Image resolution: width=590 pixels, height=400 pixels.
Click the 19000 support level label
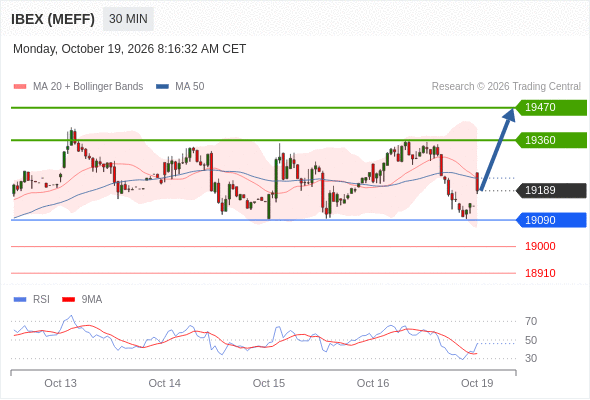tap(540, 246)
